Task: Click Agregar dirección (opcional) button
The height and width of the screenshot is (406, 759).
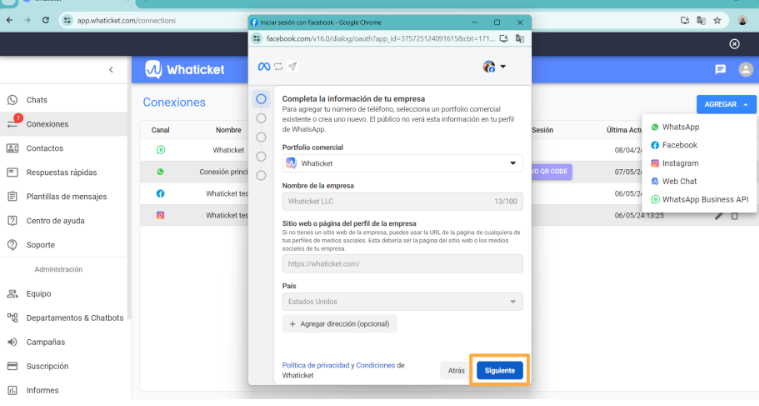Action: [339, 324]
